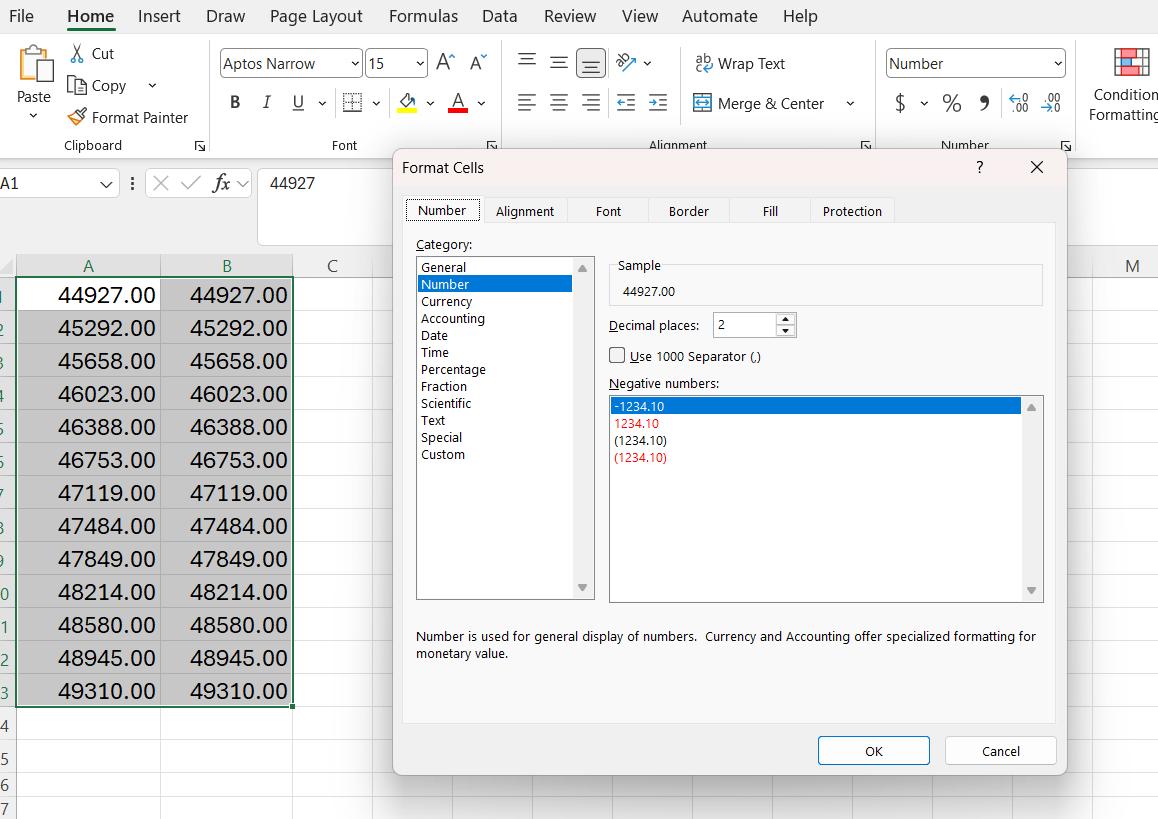Viewport: 1158px width, 819px height.
Task: Open the font size dropdown
Action: [x=419, y=64]
